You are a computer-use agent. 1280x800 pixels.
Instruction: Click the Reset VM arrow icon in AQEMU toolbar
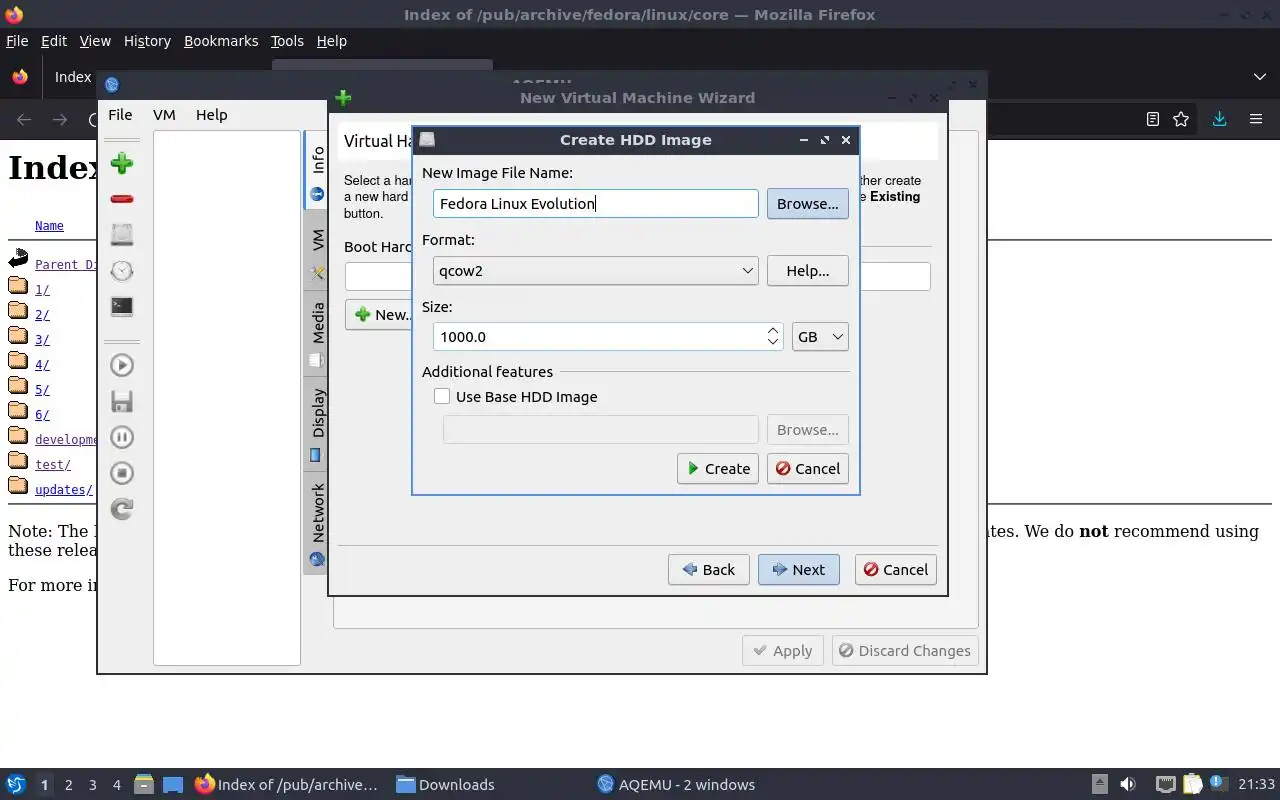pos(122,509)
